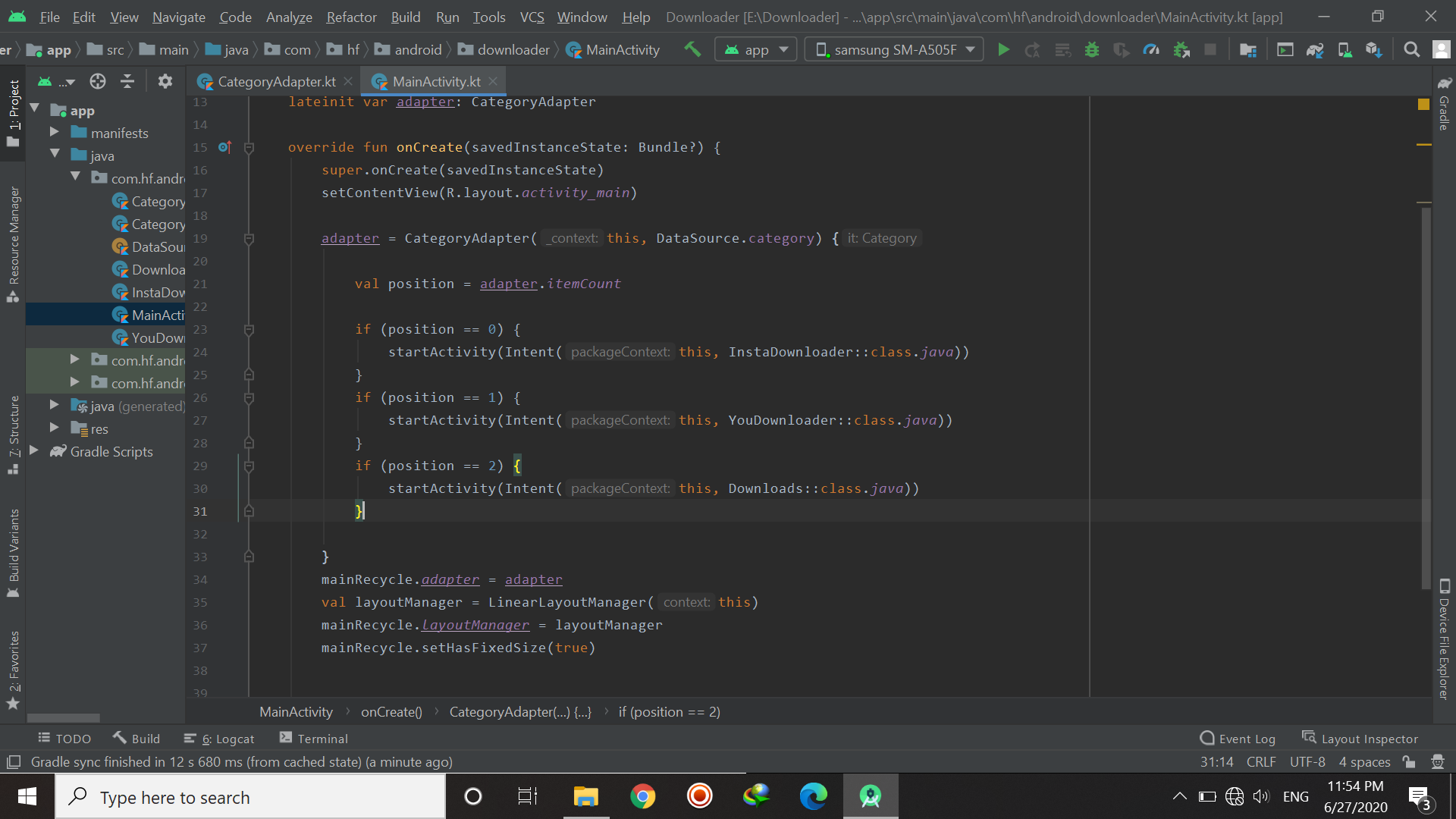Collapse the java folder
This screenshot has height=819, width=1456.
[55, 154]
